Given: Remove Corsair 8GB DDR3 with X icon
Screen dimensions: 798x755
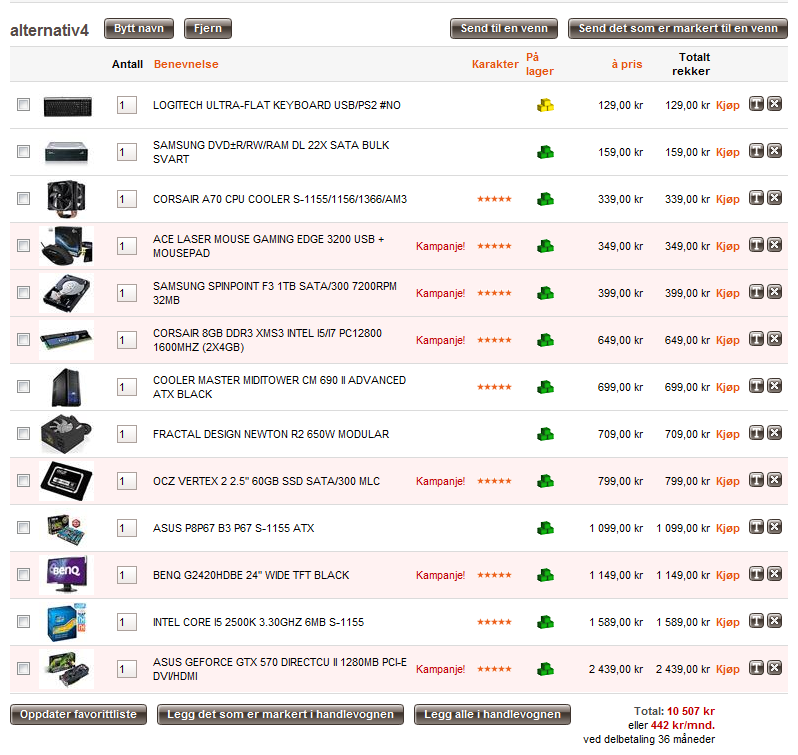Looking at the screenshot, I should point(775,339).
